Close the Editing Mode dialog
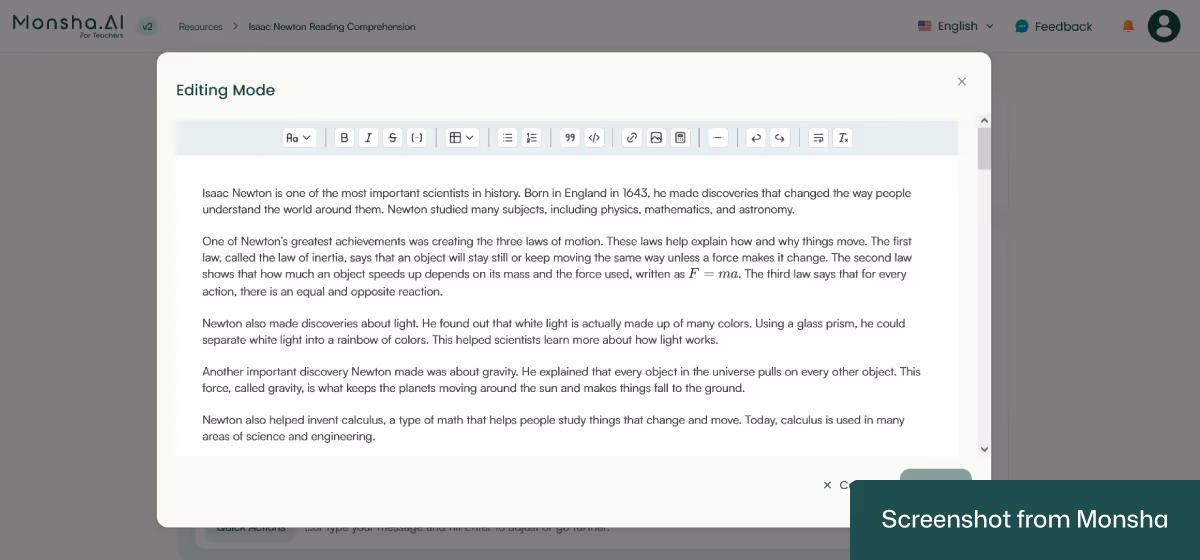Screen dimensions: 1200x560 962,82
